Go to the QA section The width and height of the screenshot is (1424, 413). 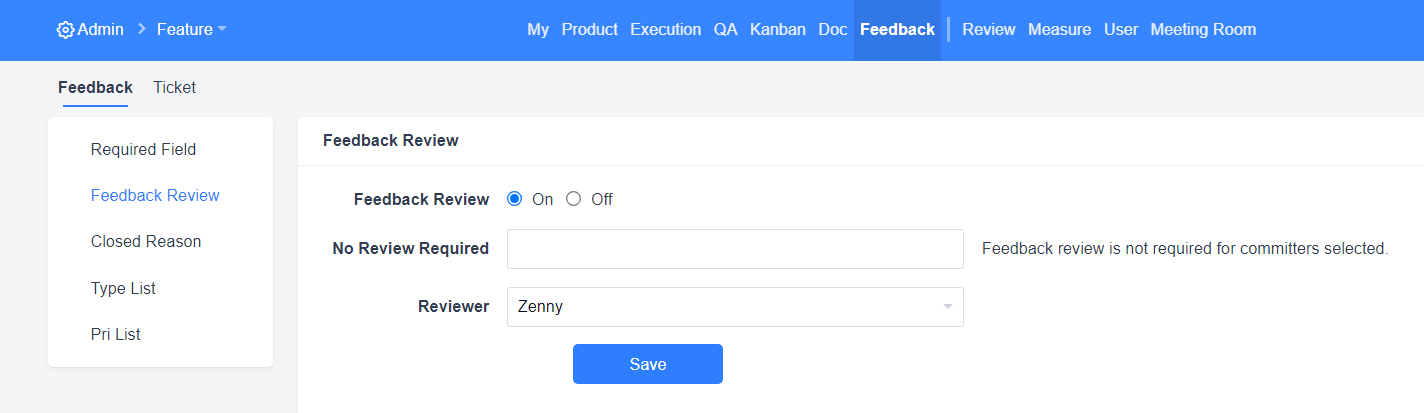[x=725, y=30]
